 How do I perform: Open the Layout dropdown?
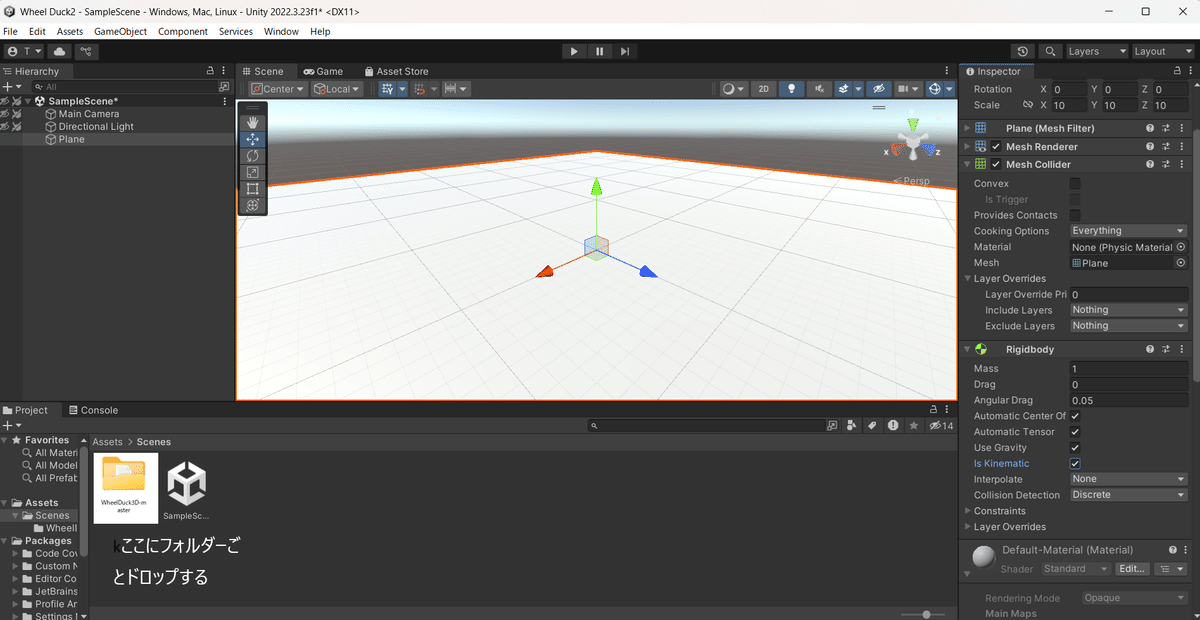point(1163,51)
